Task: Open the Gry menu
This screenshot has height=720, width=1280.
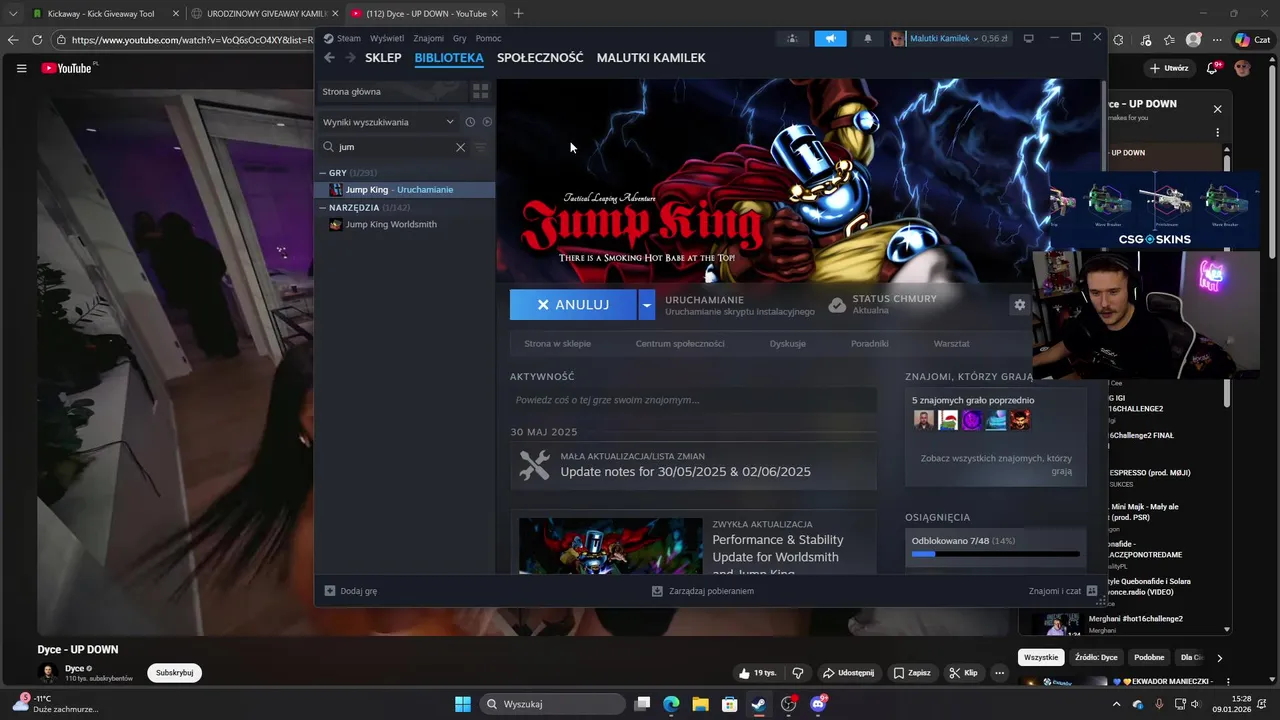Action: tap(460, 38)
